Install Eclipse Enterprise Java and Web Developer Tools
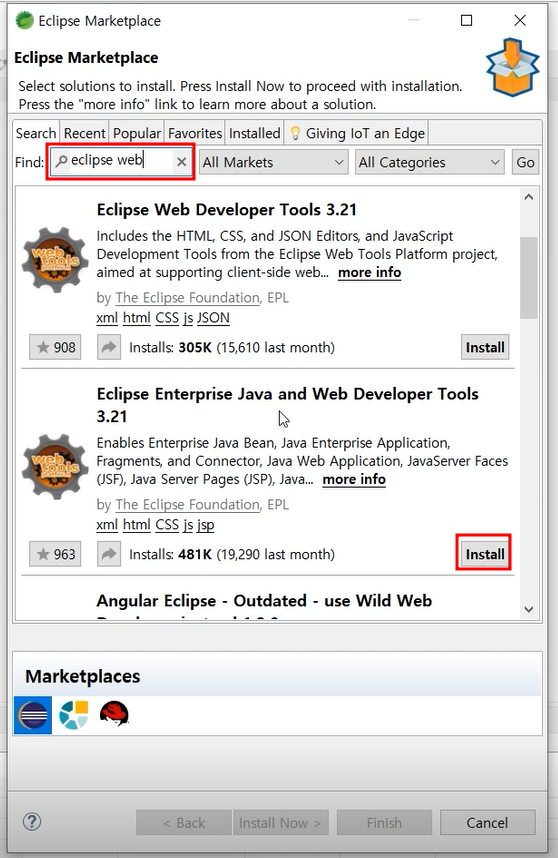 485,554
